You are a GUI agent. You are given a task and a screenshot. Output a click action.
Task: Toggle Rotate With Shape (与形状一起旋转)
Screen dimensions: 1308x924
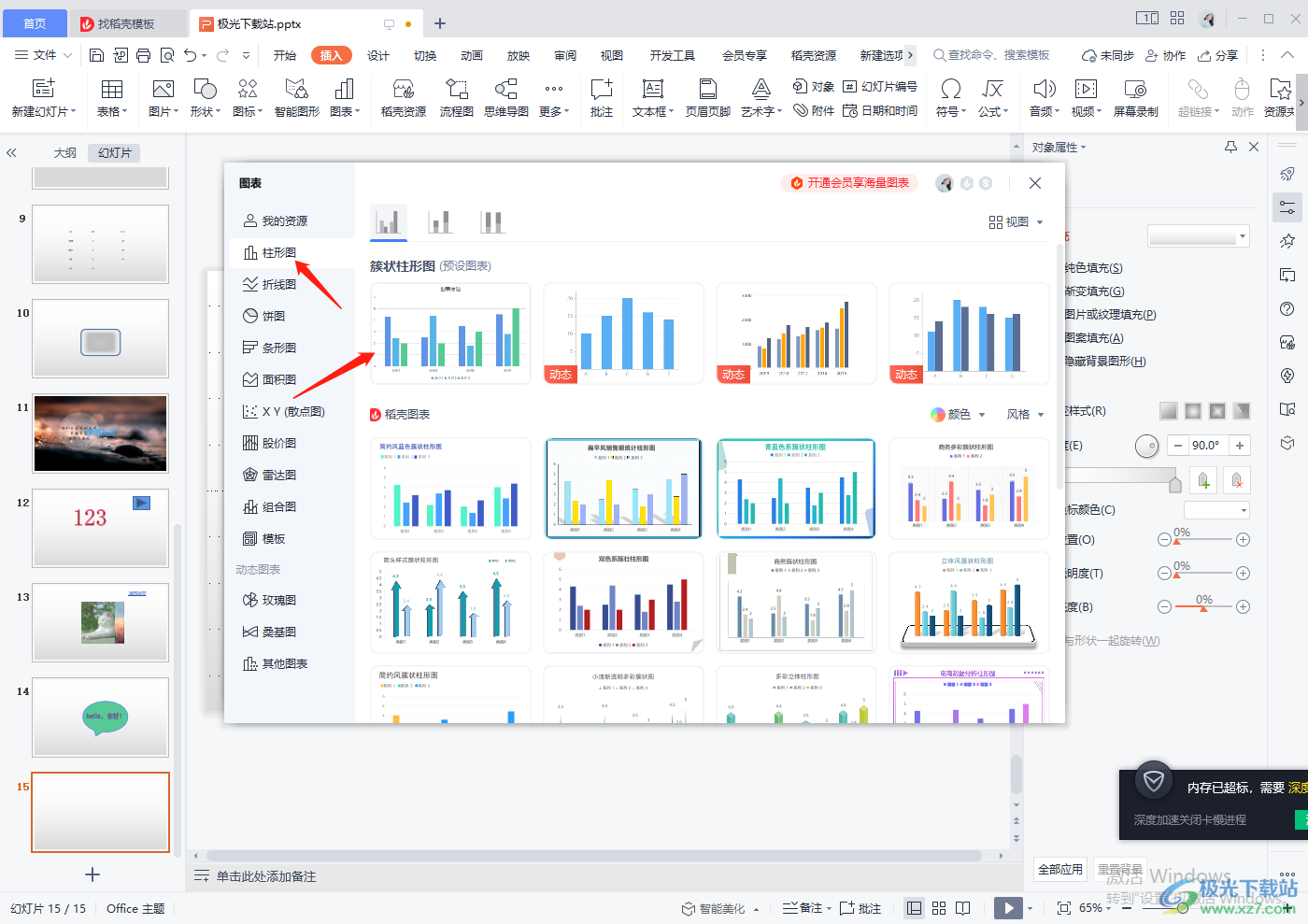pyautogui.click(x=1112, y=641)
